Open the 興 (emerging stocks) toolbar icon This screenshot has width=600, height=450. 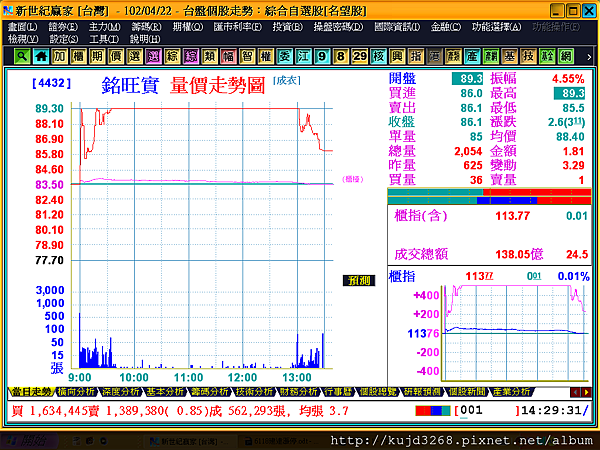397,57
